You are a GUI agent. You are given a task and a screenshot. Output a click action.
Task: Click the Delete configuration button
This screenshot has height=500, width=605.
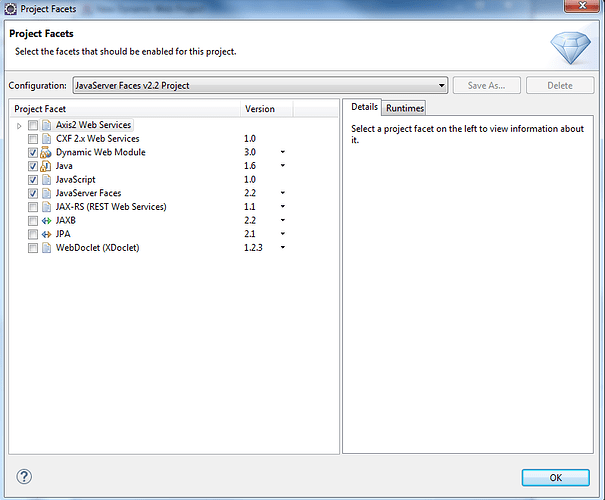coord(560,85)
